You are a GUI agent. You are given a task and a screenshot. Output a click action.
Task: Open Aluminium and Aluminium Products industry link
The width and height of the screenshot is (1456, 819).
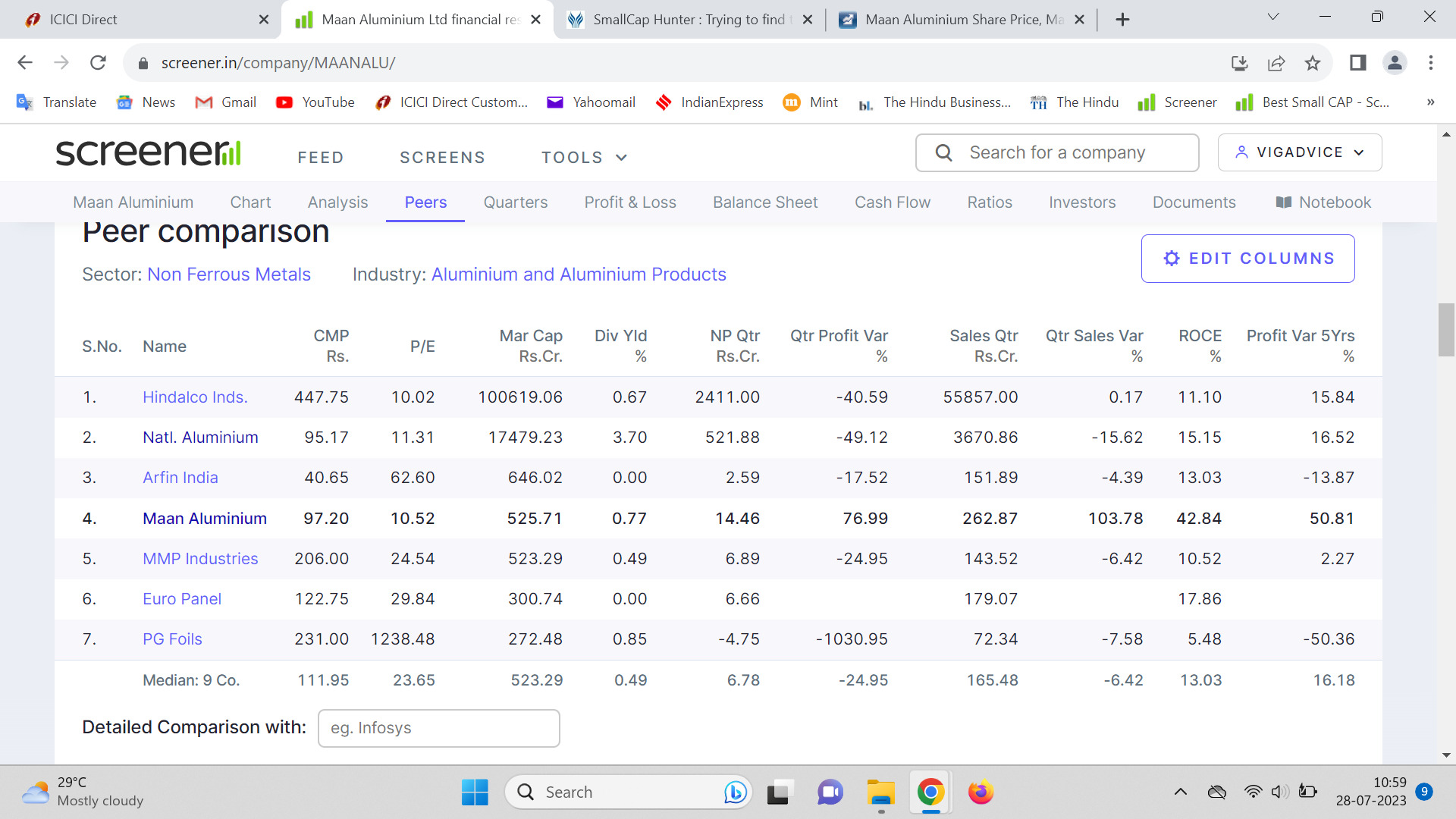[579, 275]
